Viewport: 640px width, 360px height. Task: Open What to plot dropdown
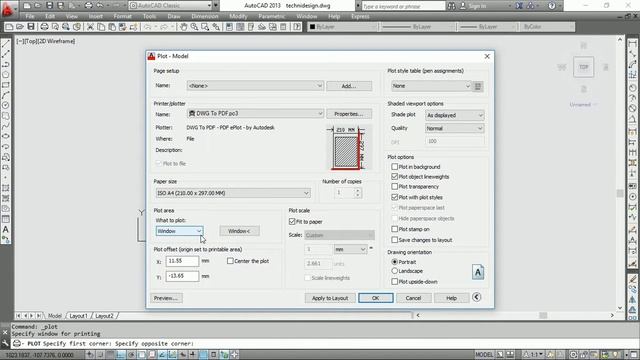179,231
